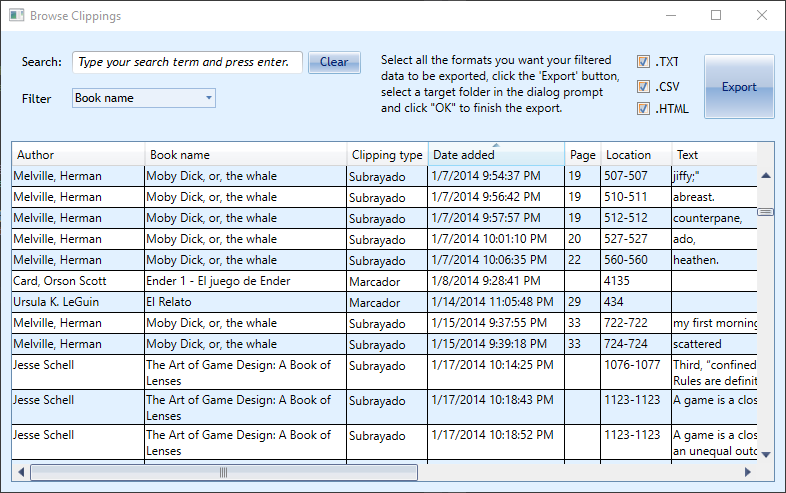Viewport: 786px width, 493px height.
Task: Click location cell 1076-1077
Action: pos(636,372)
